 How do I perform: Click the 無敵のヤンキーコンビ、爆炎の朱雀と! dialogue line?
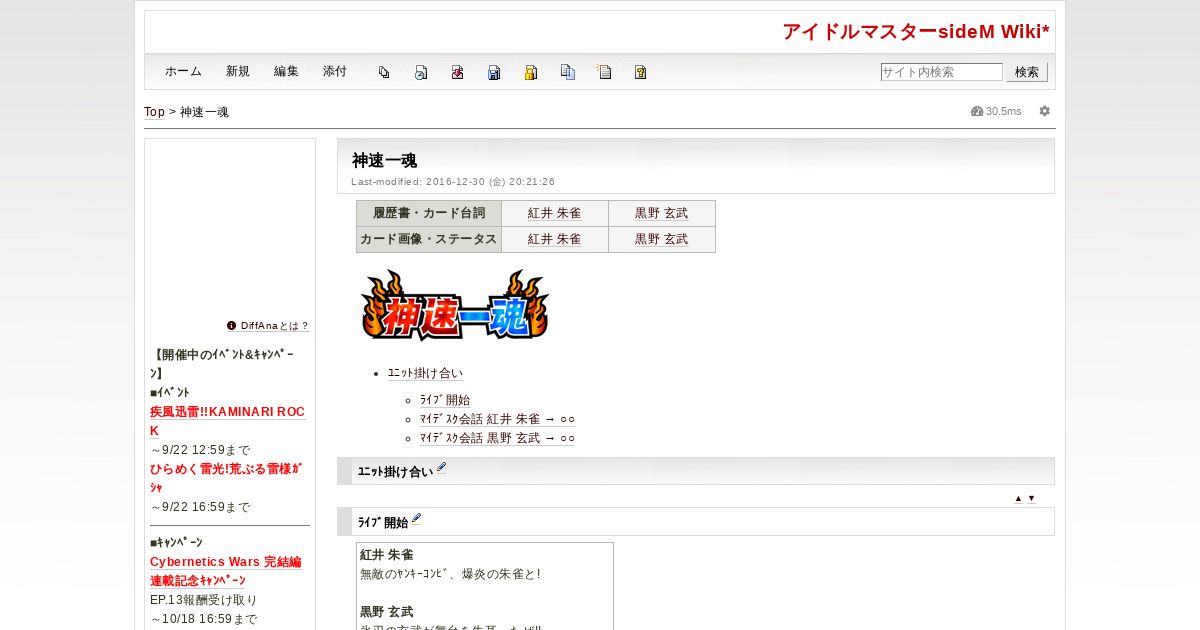click(450, 574)
